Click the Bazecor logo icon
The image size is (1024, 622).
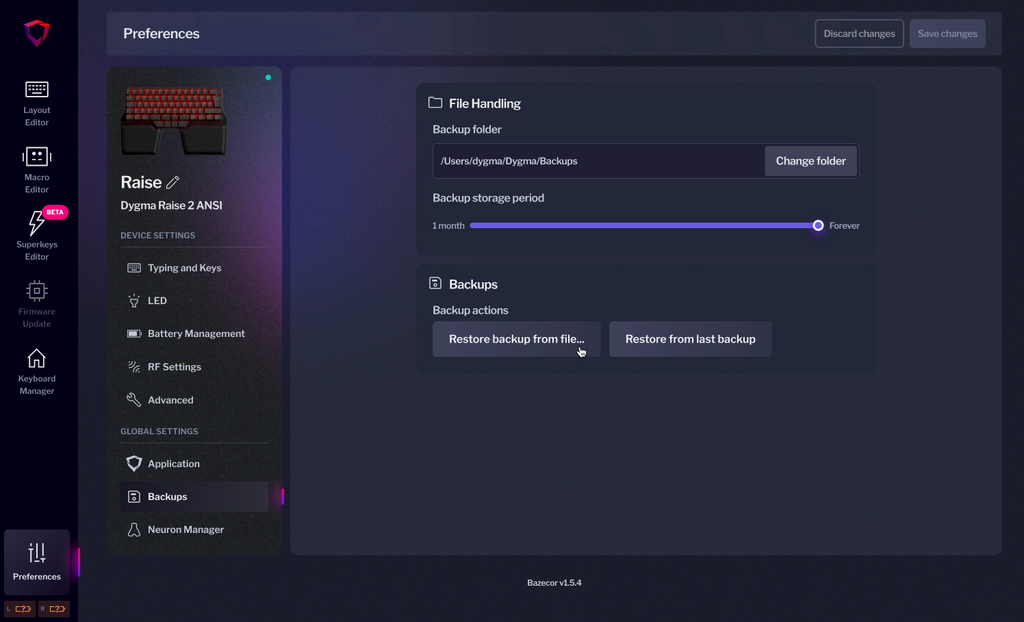click(37, 33)
